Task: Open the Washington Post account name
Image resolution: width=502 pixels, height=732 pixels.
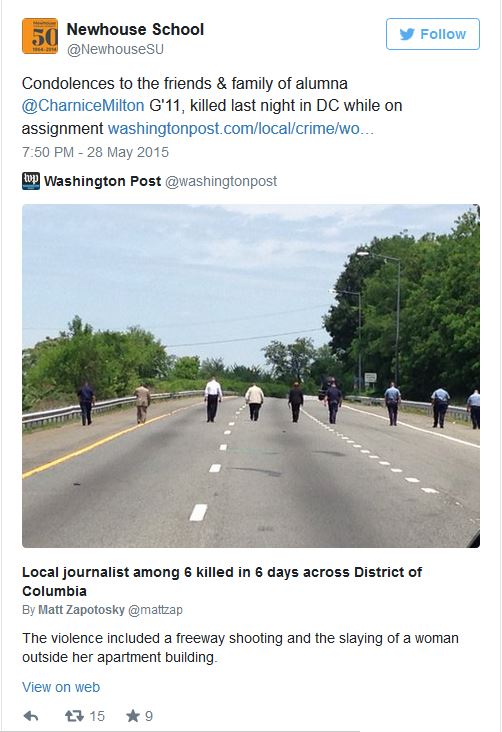Action: click(102, 181)
